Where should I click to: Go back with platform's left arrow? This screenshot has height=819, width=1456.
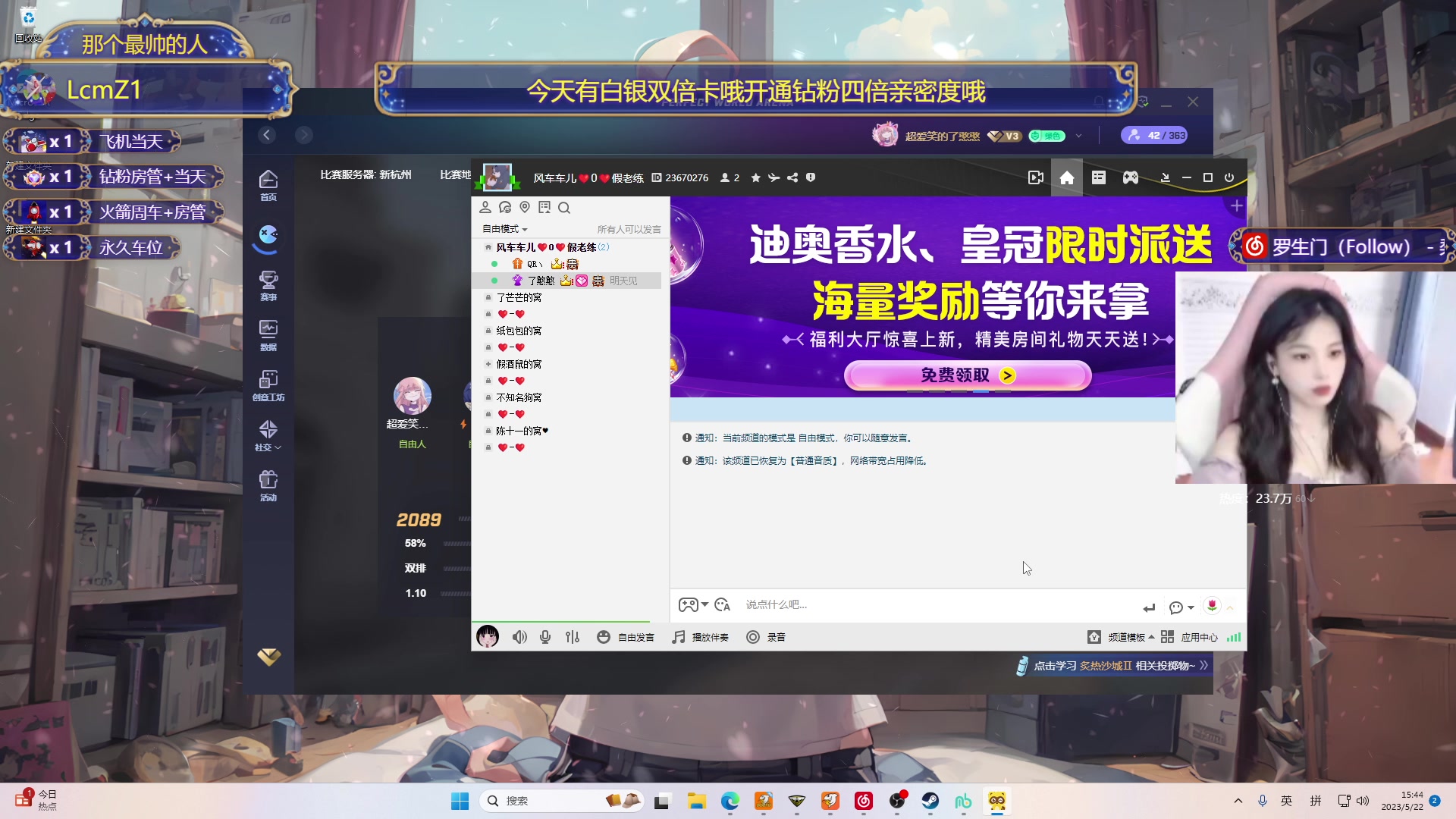pyautogui.click(x=267, y=135)
